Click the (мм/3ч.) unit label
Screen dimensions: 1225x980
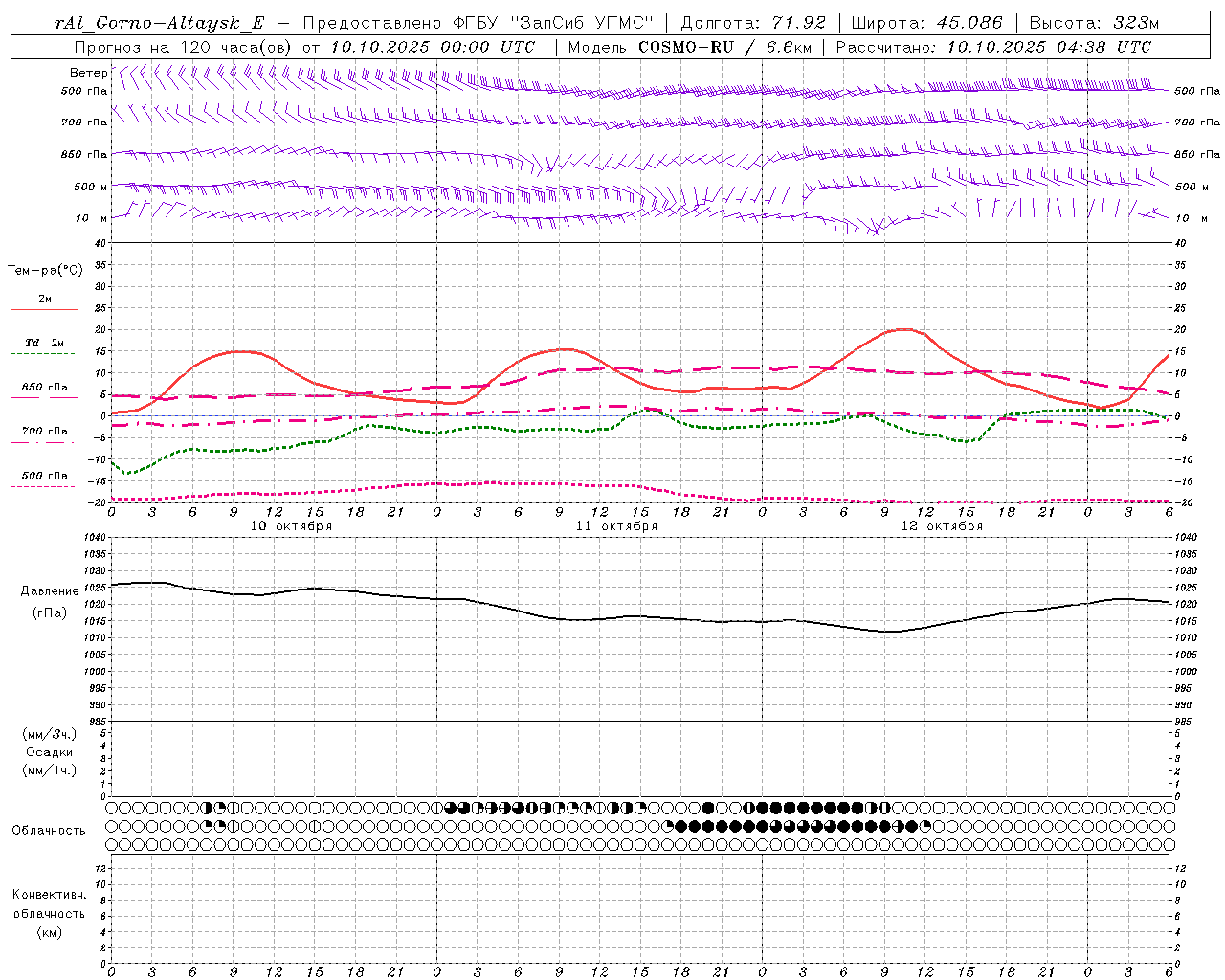coord(50,734)
